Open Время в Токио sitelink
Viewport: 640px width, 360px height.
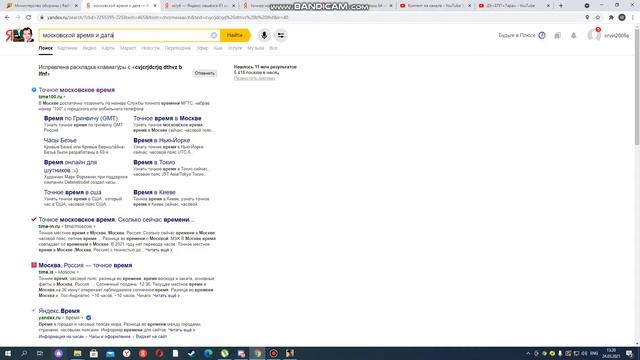click(154, 162)
